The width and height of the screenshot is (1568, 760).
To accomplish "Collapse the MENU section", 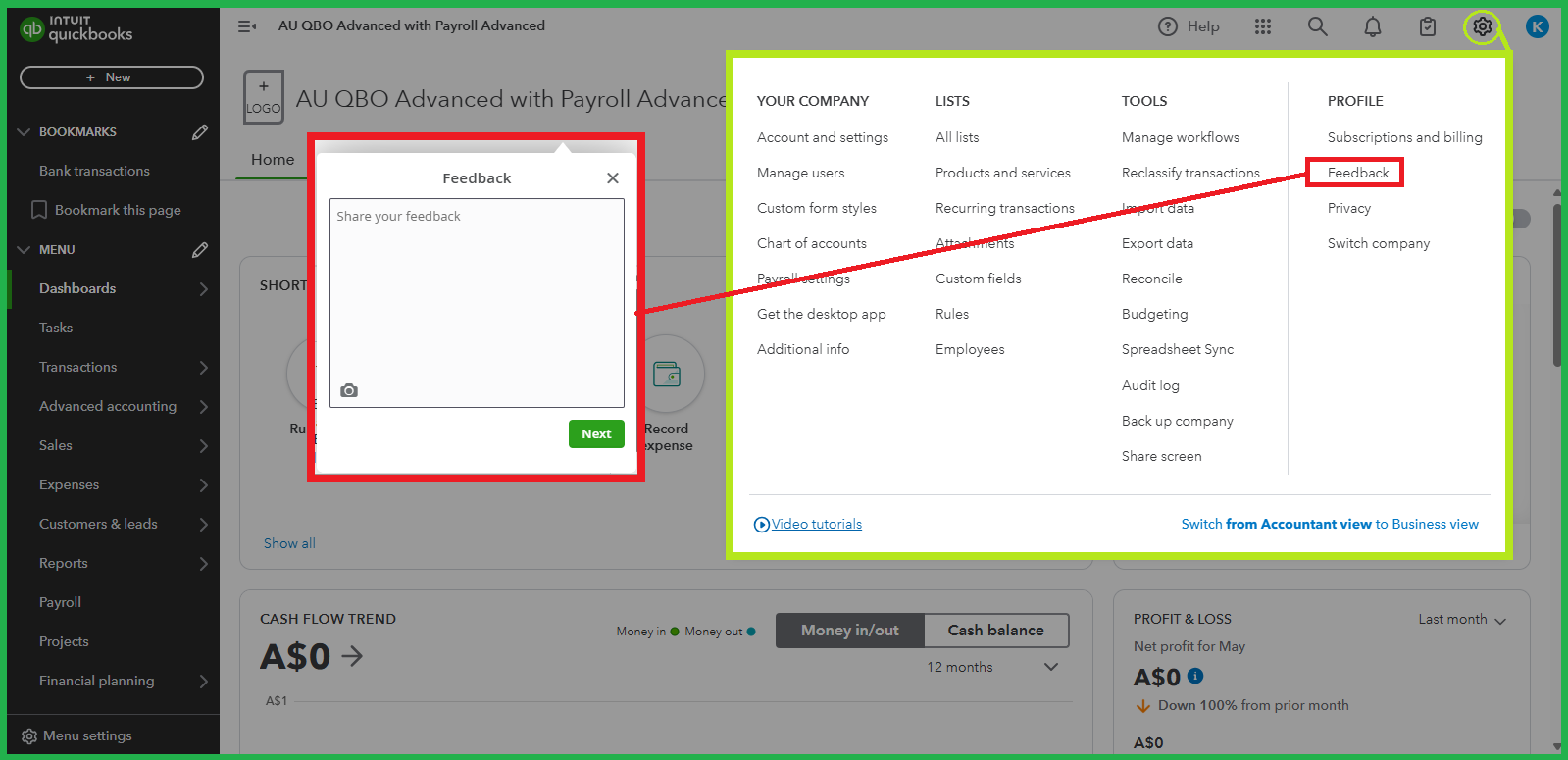I will pyautogui.click(x=24, y=249).
